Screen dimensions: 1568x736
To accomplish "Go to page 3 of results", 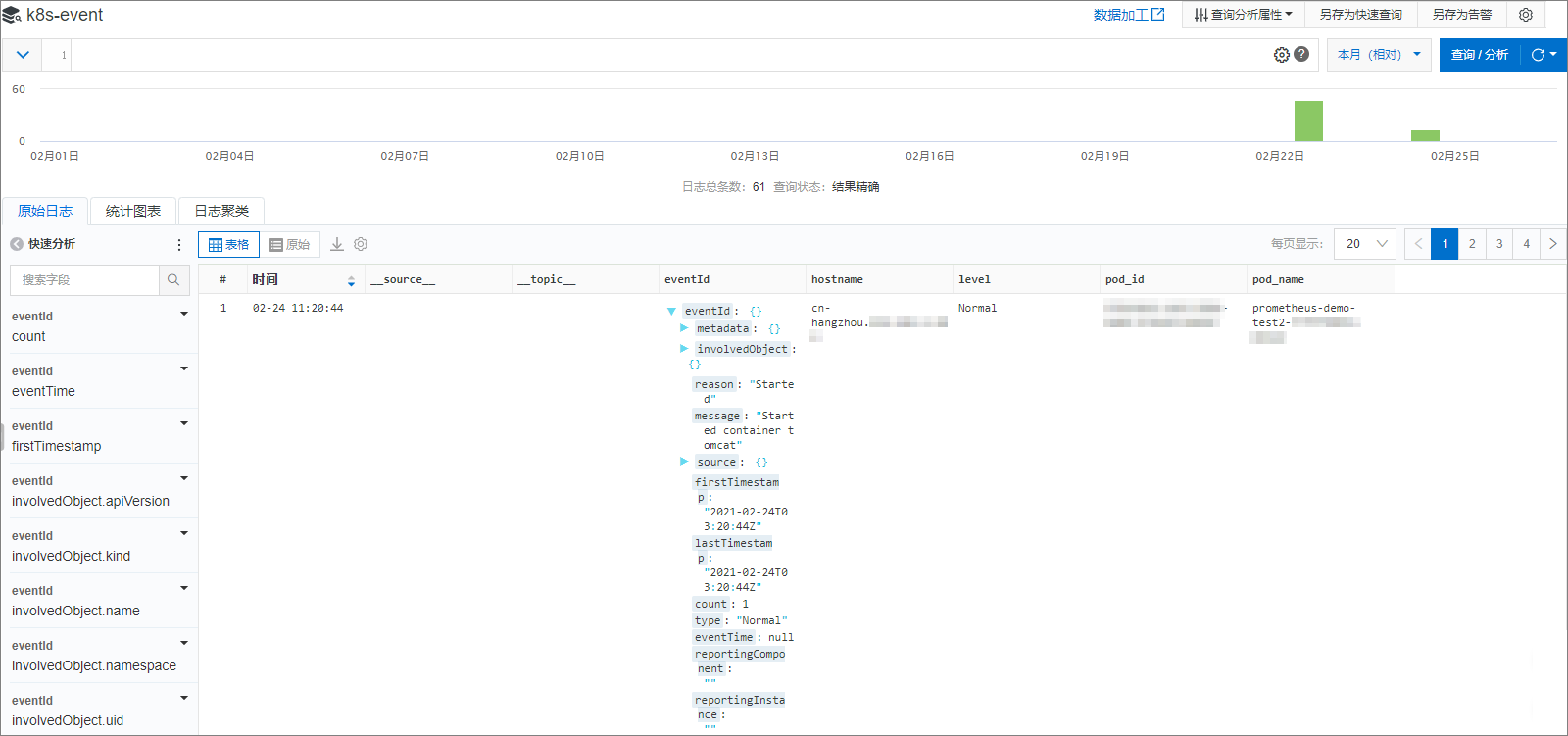I will click(x=1499, y=244).
